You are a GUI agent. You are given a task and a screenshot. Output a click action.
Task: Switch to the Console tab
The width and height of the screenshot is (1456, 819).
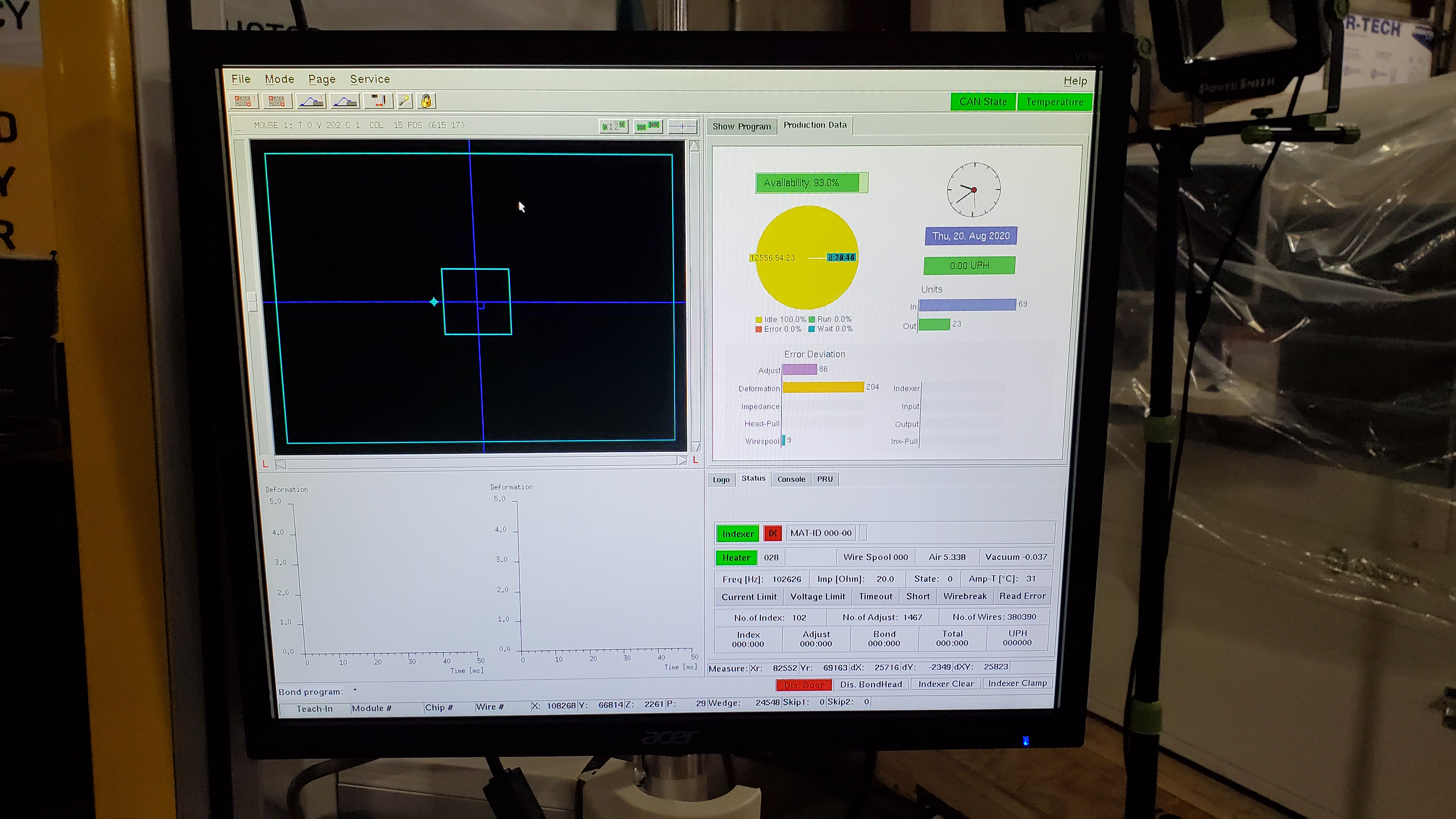791,479
